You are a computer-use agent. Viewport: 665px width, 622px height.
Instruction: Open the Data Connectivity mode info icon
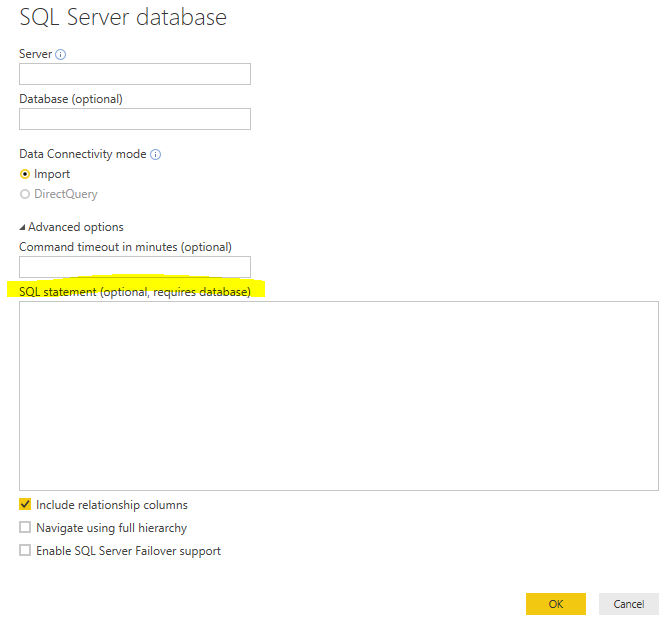pos(156,154)
